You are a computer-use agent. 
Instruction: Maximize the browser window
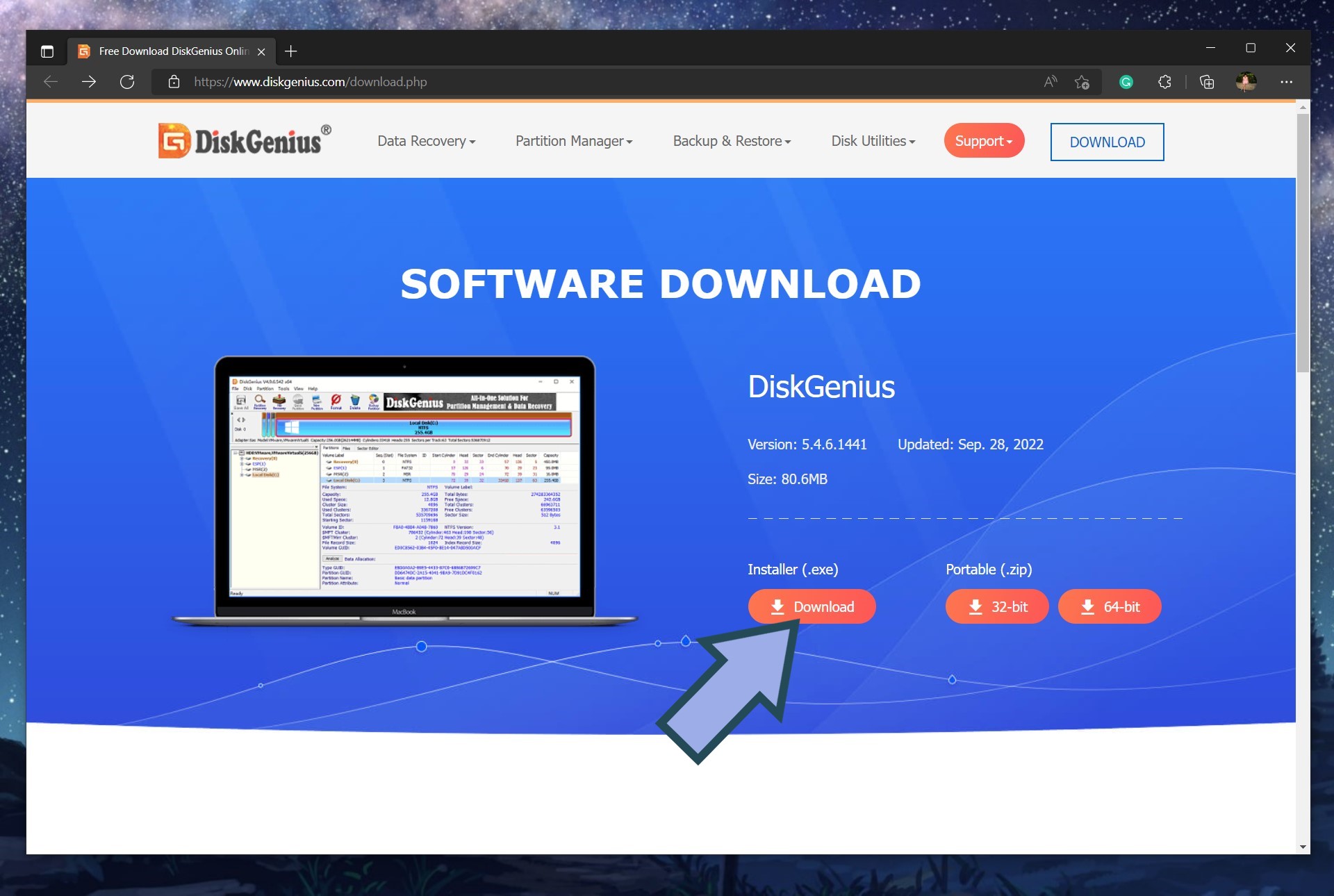pos(1251,48)
